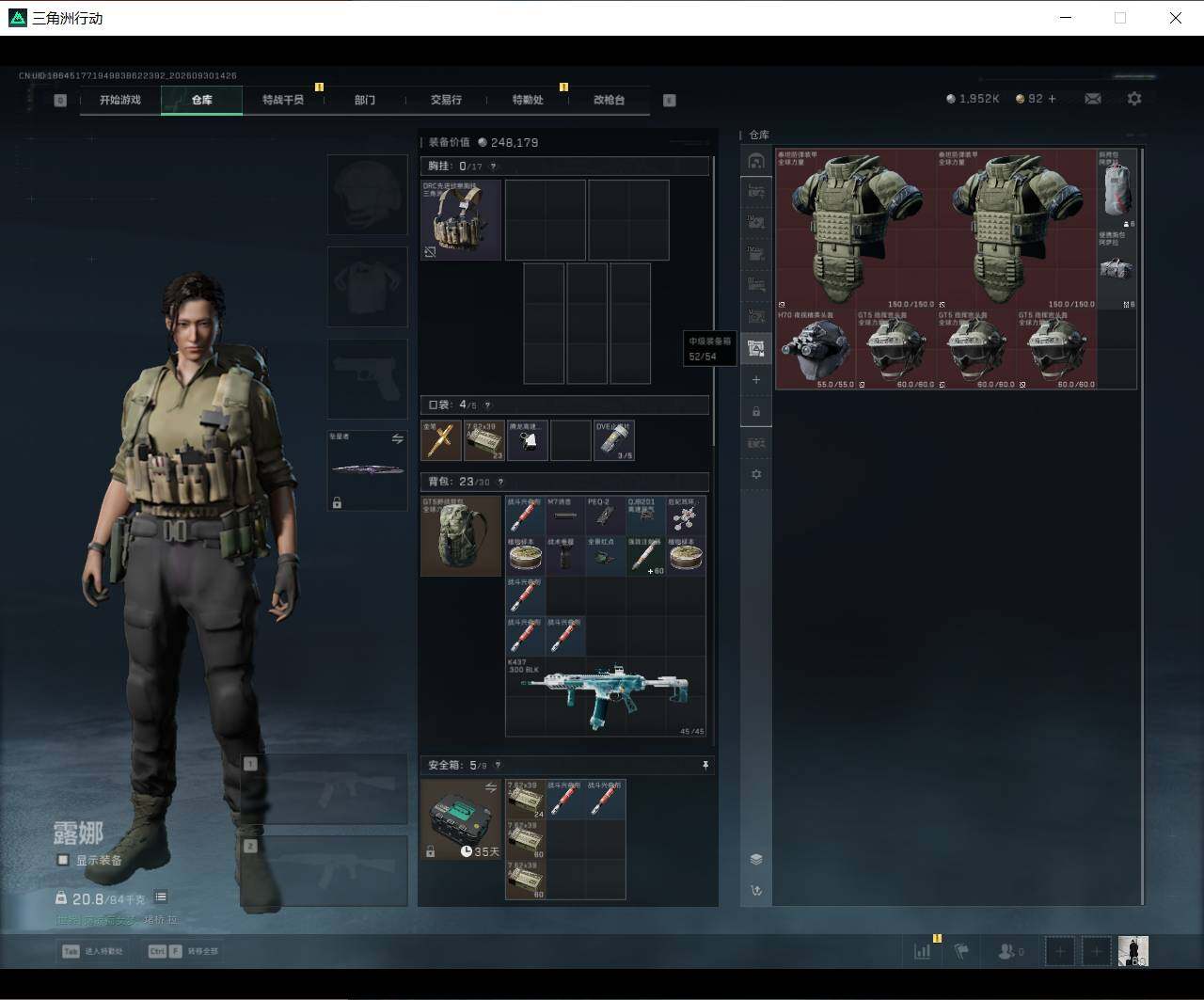Select the melee knife slot
The width and height of the screenshot is (1204, 1000).
point(367,470)
